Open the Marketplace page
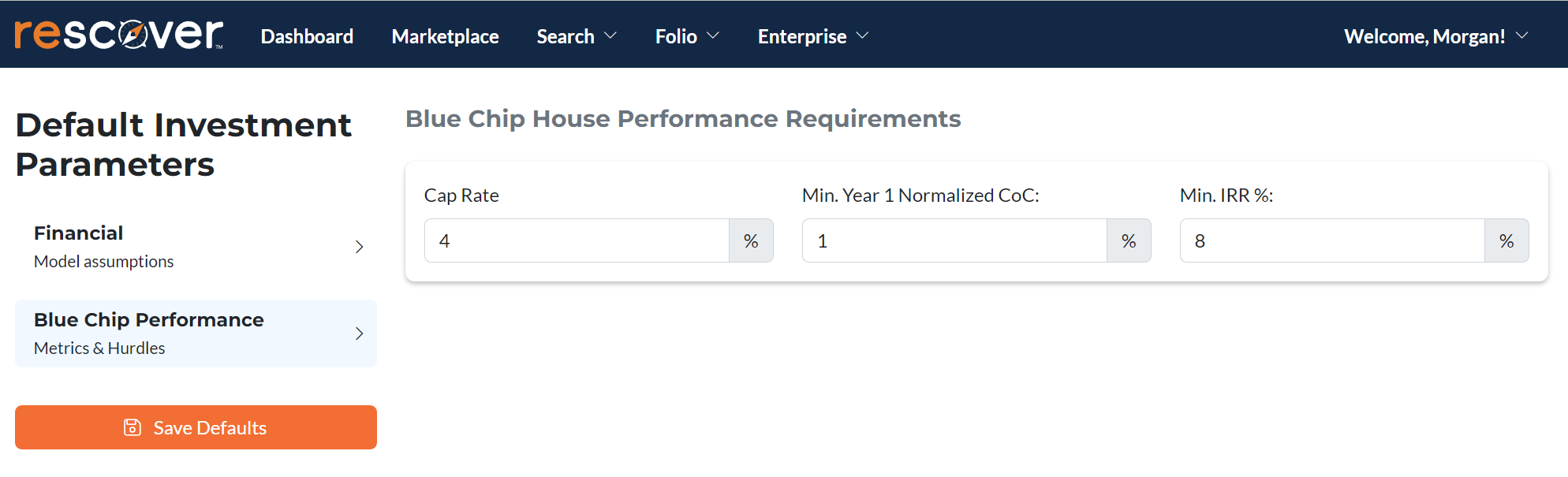Image resolution: width=1568 pixels, height=477 pixels. coord(445,36)
